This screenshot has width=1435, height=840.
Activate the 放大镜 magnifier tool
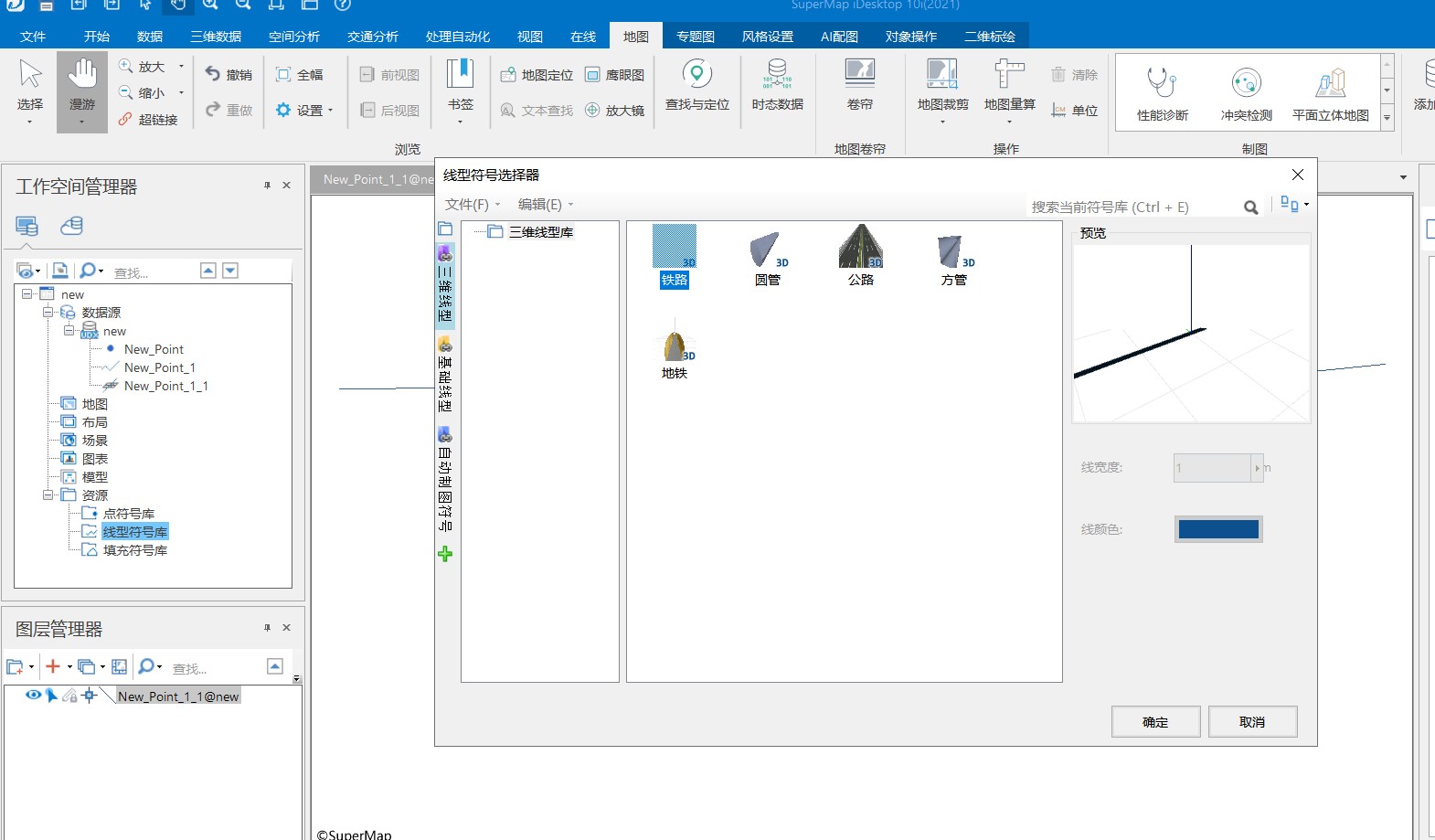(615, 111)
